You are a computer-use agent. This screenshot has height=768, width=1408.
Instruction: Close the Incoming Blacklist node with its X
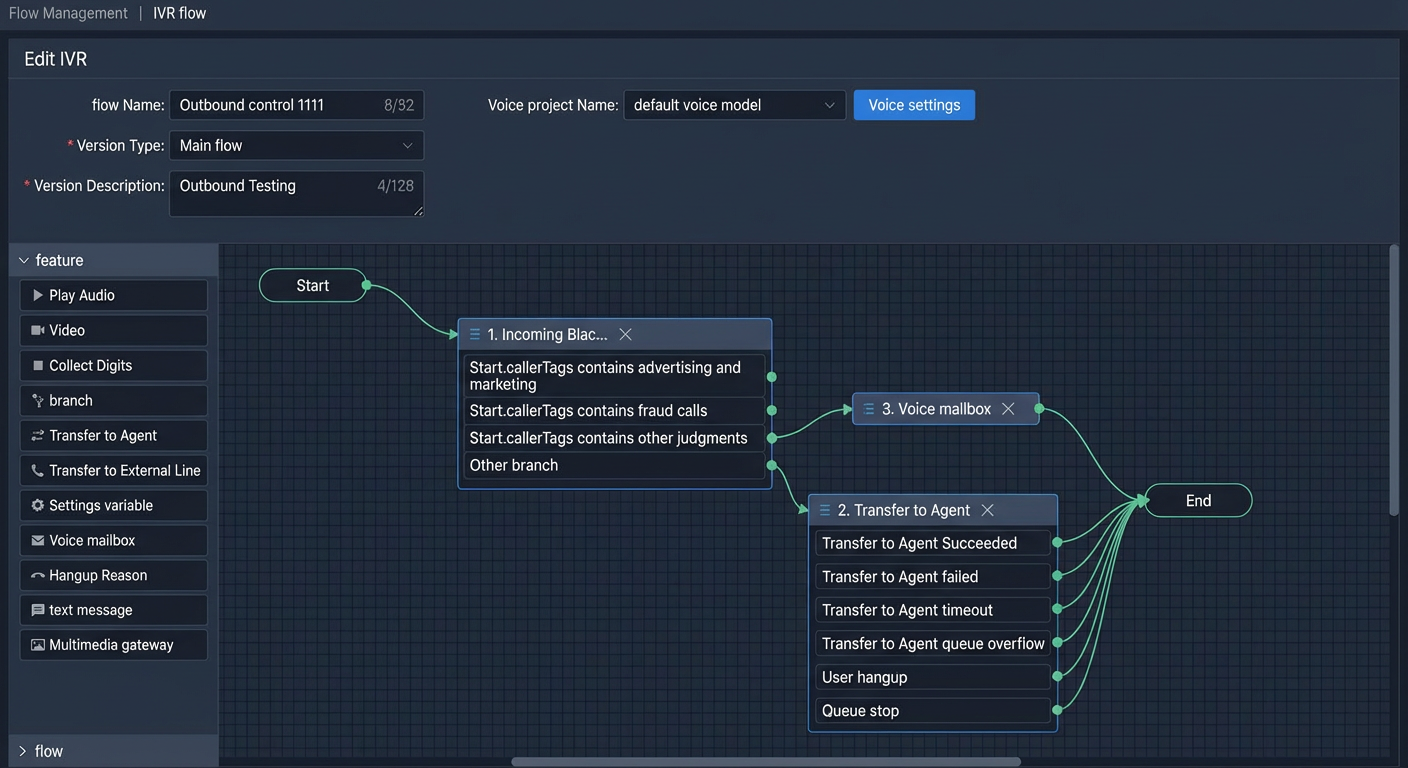tap(625, 334)
